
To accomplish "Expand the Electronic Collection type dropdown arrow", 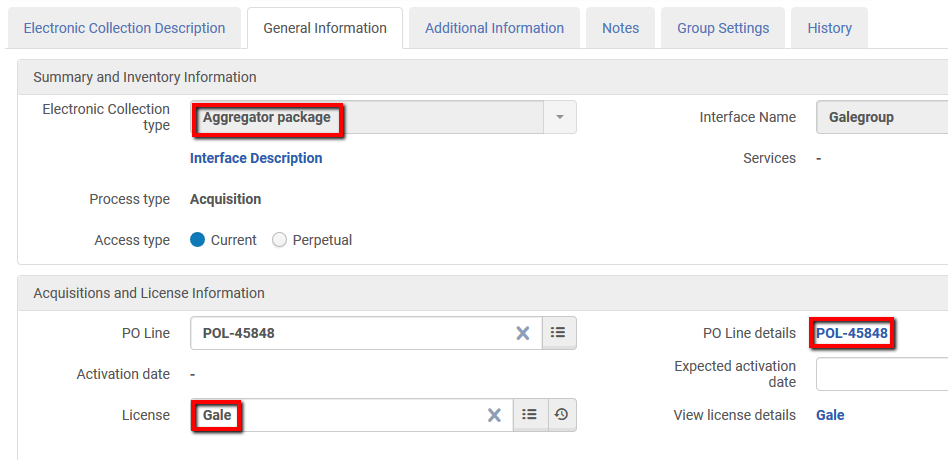I will [560, 117].
